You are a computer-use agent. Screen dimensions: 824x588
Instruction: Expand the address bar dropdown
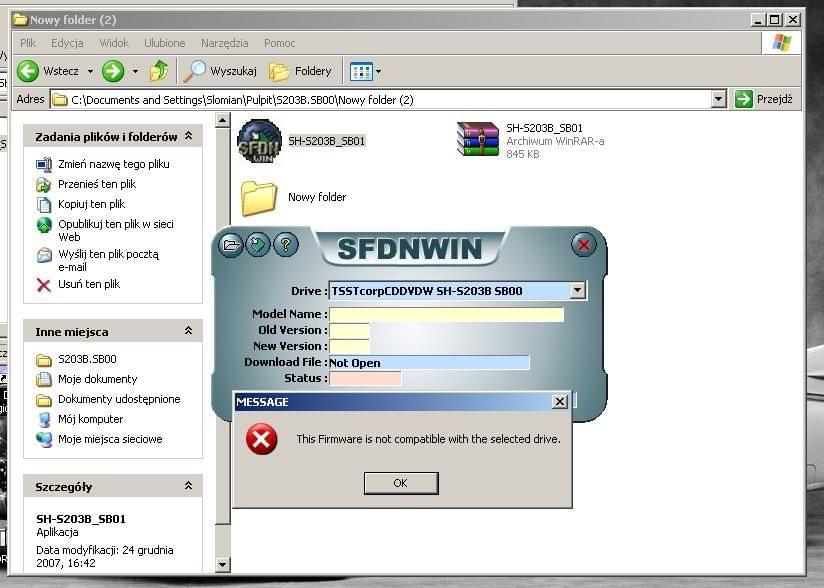point(718,99)
